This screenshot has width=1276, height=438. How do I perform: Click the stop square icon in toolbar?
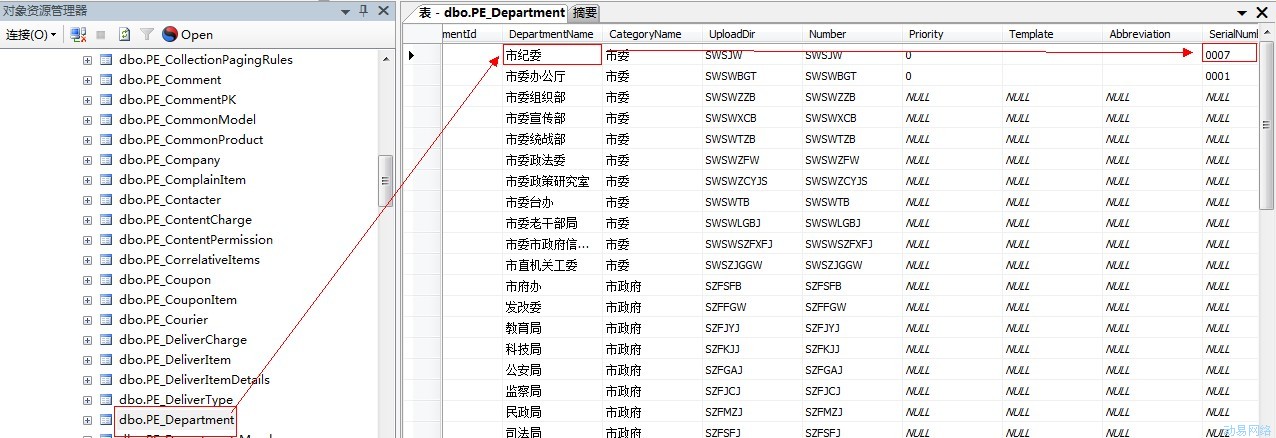click(101, 35)
